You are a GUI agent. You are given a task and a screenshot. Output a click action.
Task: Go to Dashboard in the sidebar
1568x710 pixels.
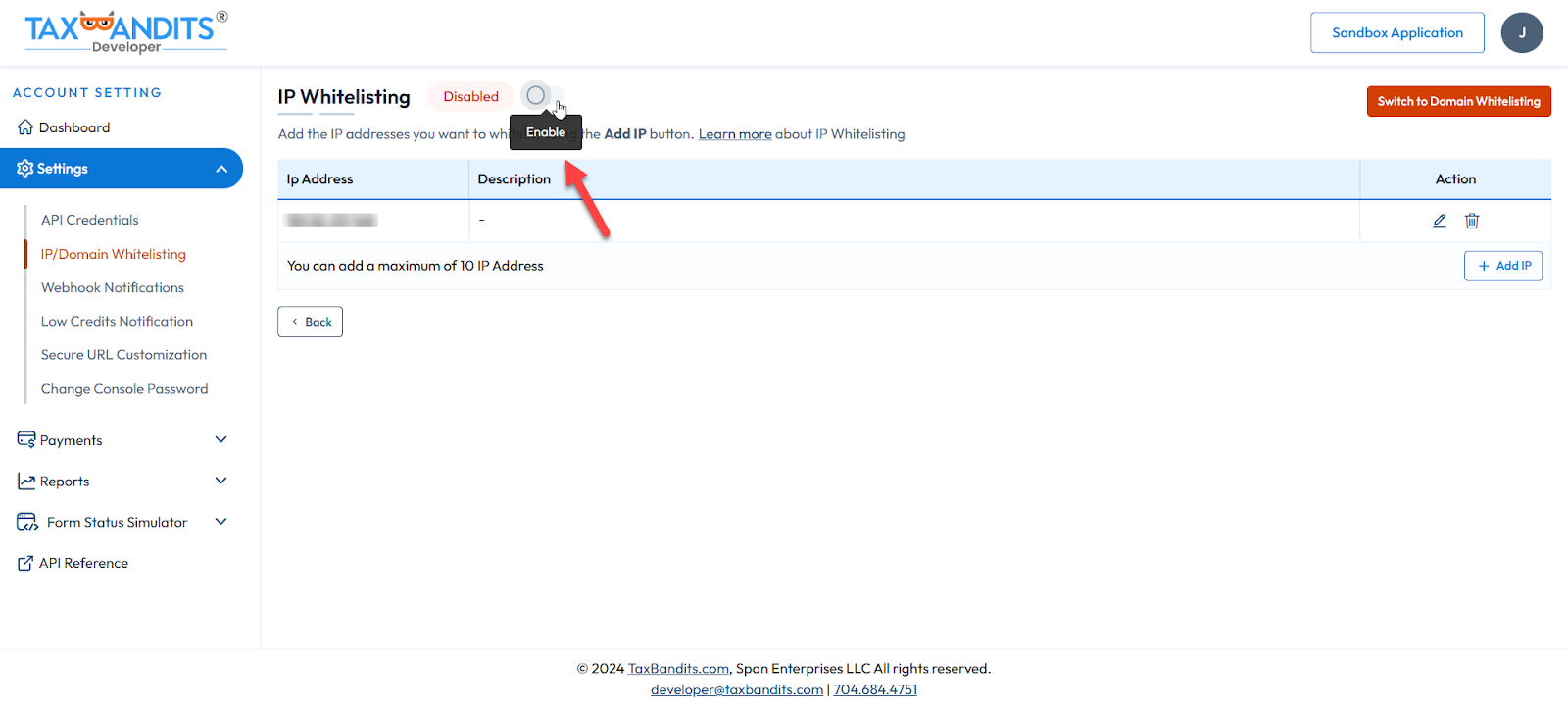coord(74,127)
